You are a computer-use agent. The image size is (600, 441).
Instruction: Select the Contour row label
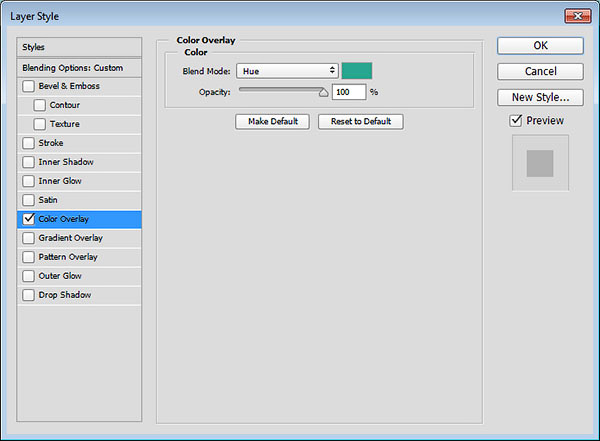coord(65,105)
